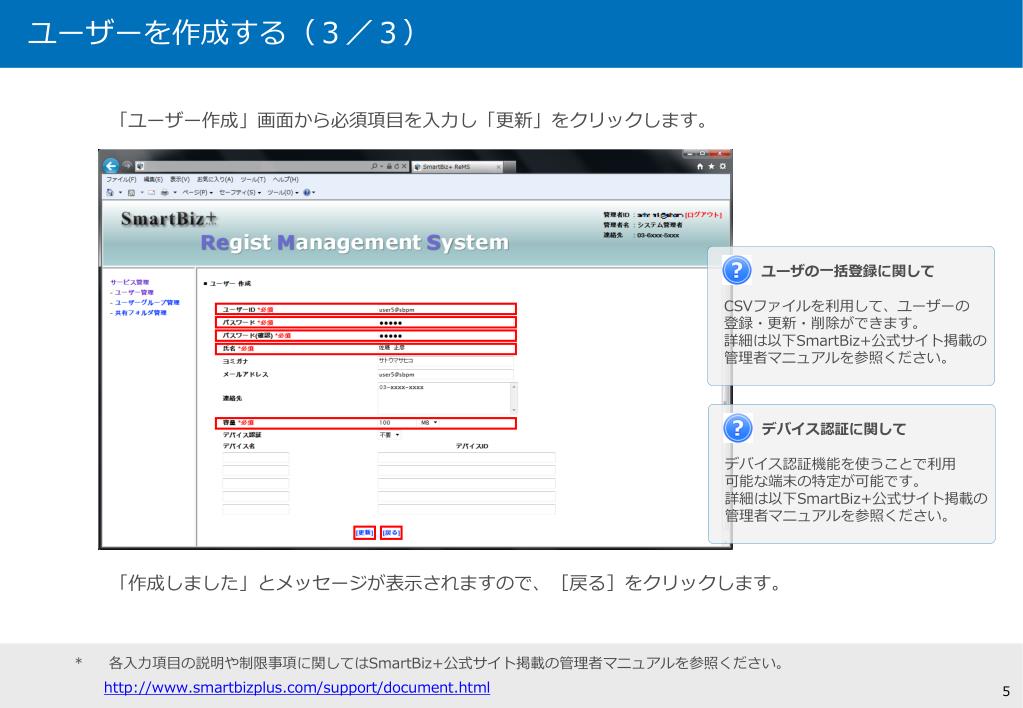Open the smartbizplus.com support document link
The height and width of the screenshot is (708, 1023).
(297, 687)
